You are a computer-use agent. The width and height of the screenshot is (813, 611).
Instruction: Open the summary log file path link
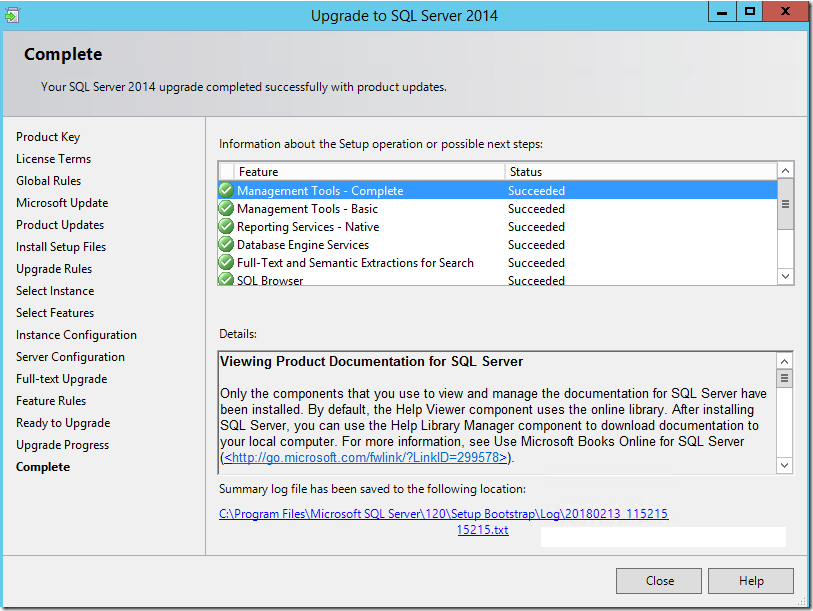click(443, 521)
